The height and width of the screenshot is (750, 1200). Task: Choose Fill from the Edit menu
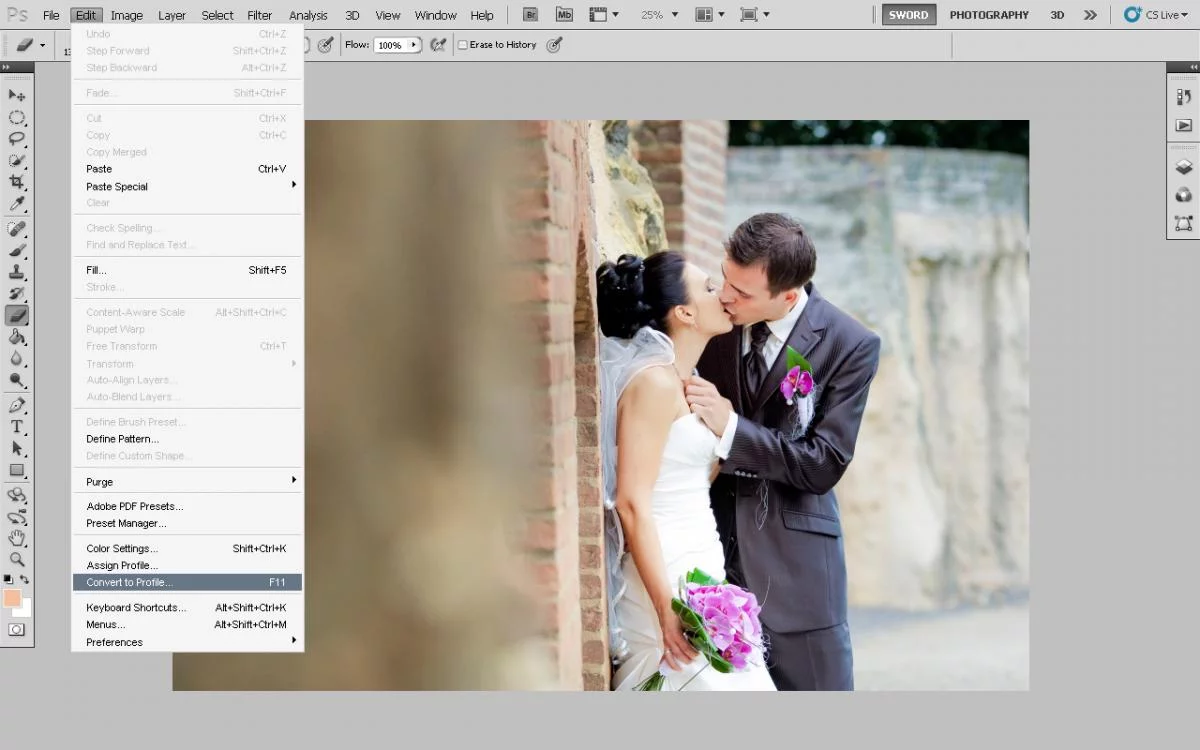[x=187, y=270]
